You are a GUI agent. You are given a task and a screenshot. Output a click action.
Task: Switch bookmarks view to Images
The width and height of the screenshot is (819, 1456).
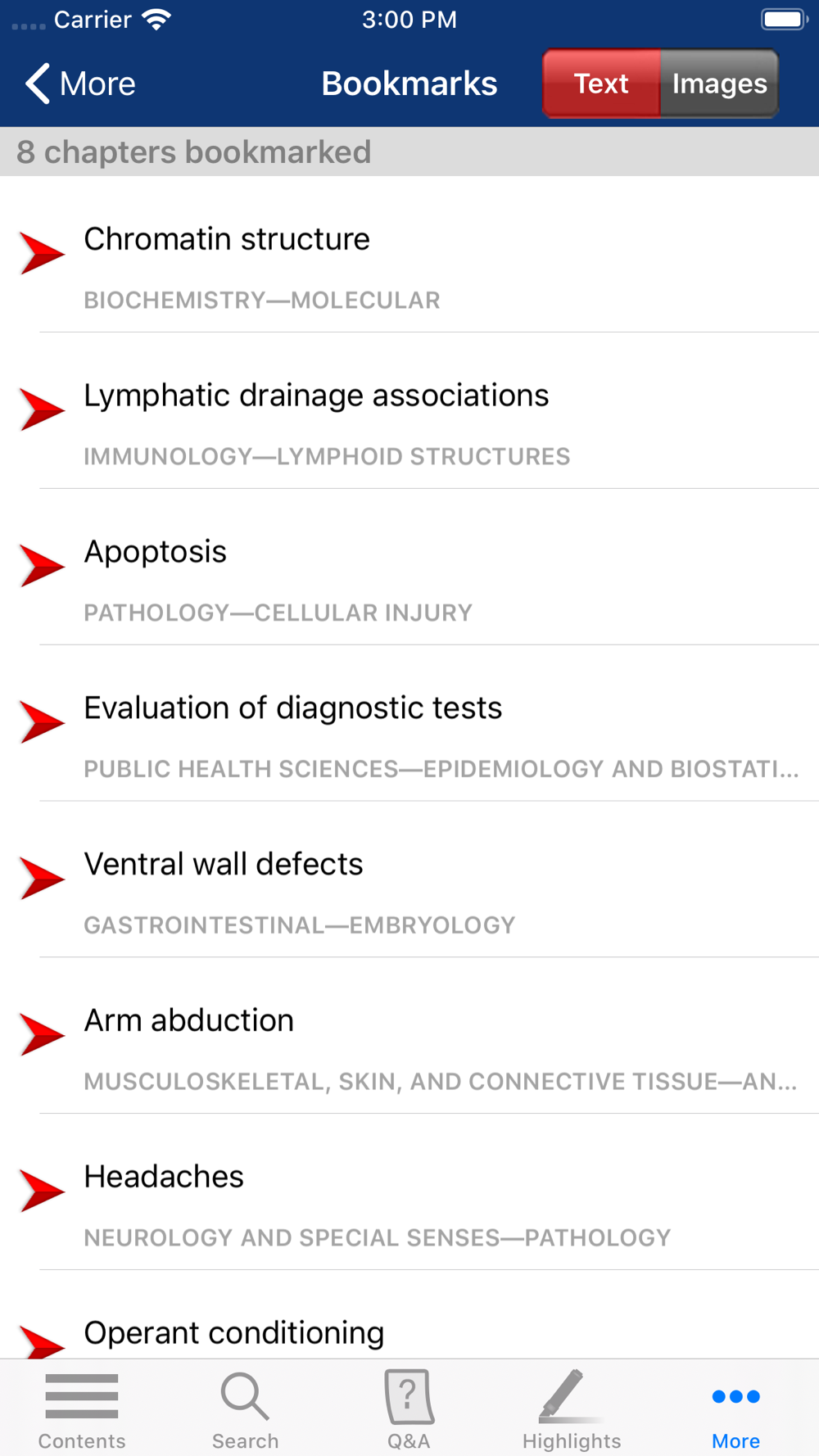pyautogui.click(x=719, y=84)
